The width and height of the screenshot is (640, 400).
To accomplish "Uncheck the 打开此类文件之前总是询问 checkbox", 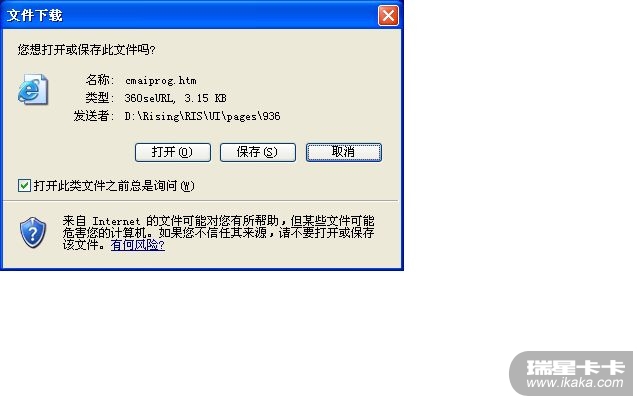I will point(24,186).
